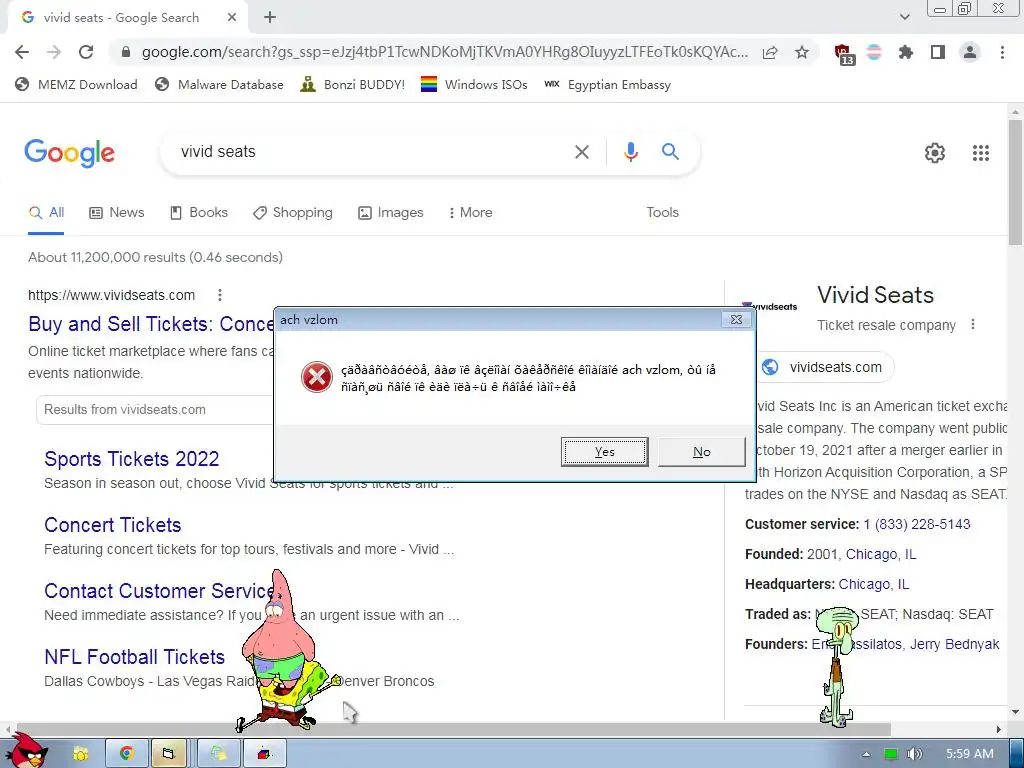
Task: Click the Patrick Star desktop character
Action: [280, 630]
